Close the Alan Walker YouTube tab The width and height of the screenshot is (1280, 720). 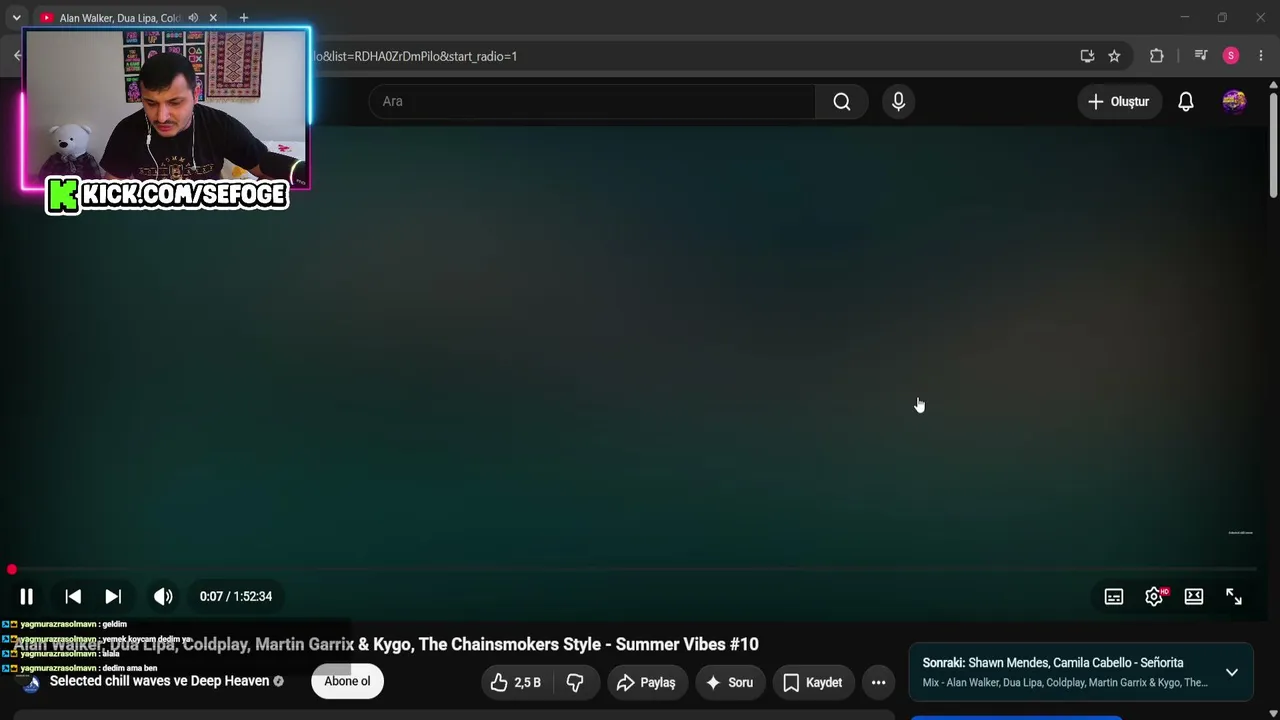[x=213, y=18]
